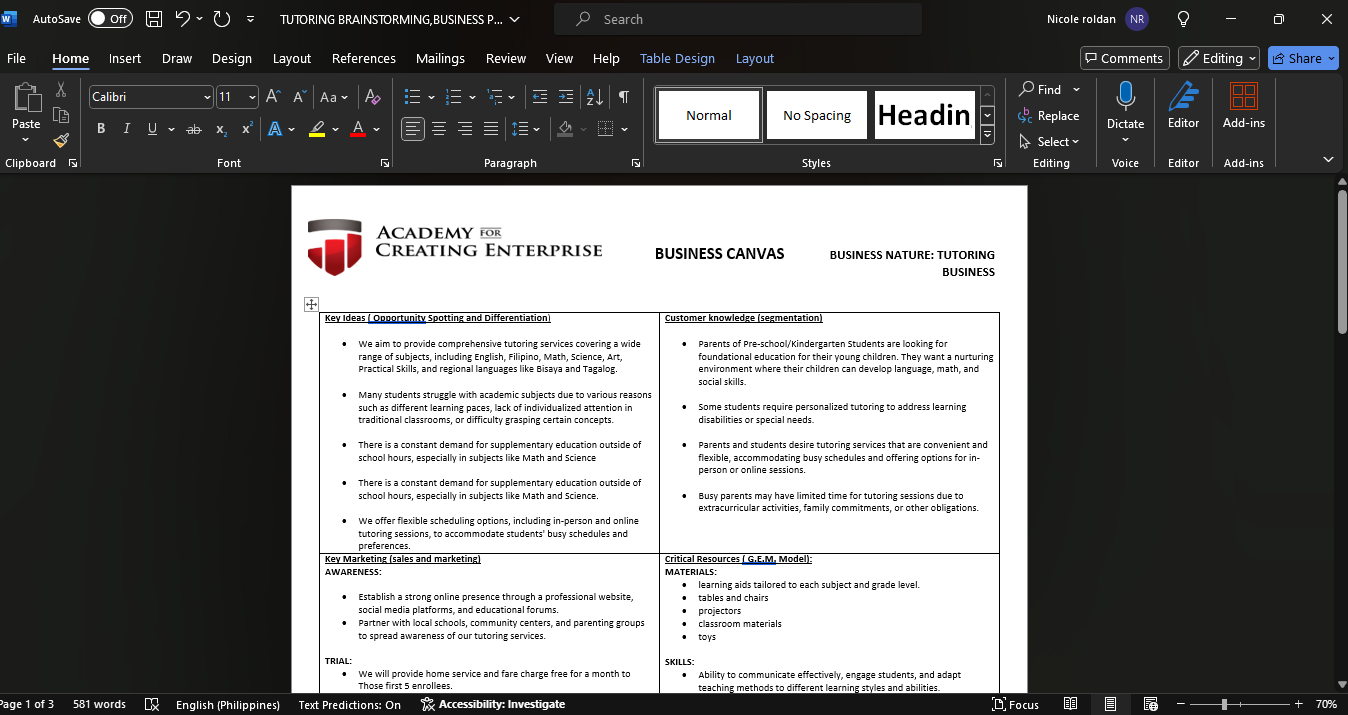The width and height of the screenshot is (1348, 715).
Task: Click the Paste clipboard icon
Action: tap(26, 98)
